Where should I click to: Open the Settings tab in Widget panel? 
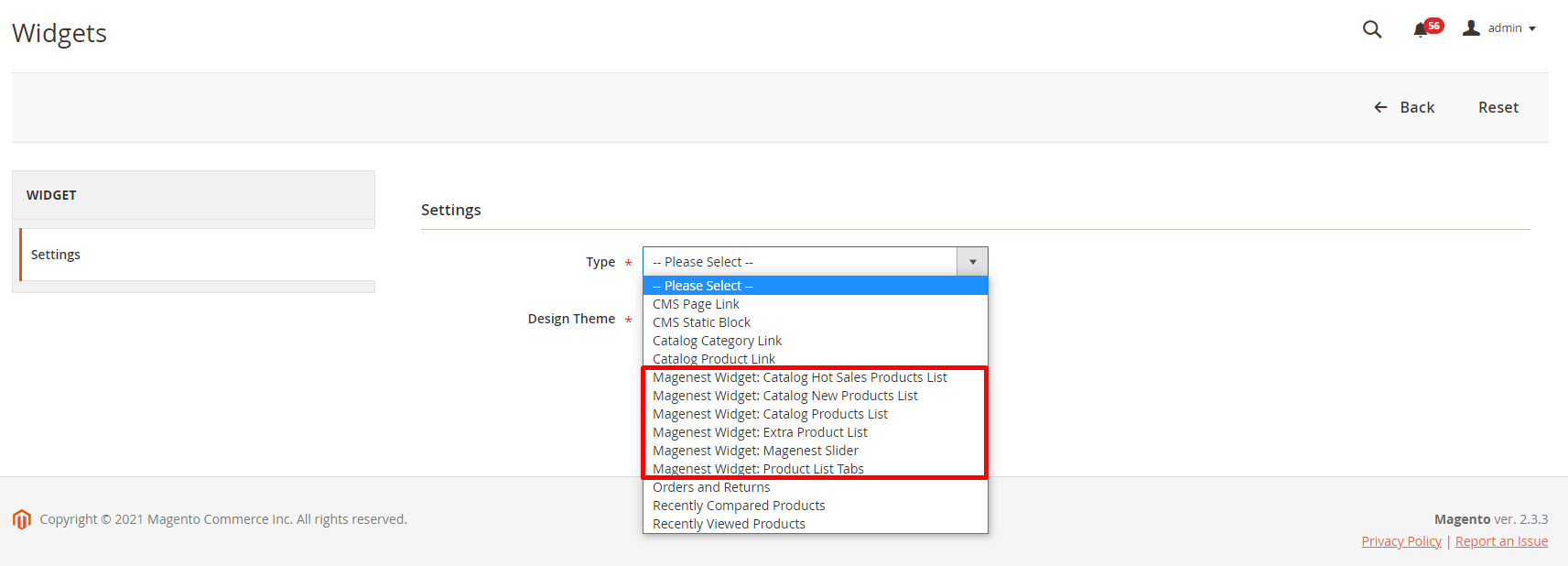[56, 255]
